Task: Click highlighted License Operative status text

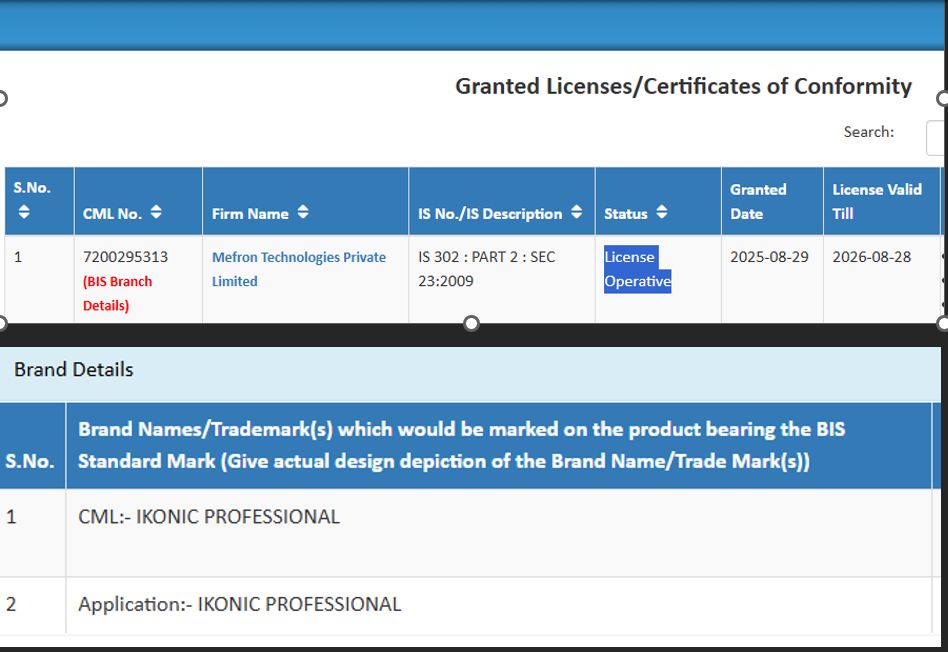Action: tap(637, 269)
